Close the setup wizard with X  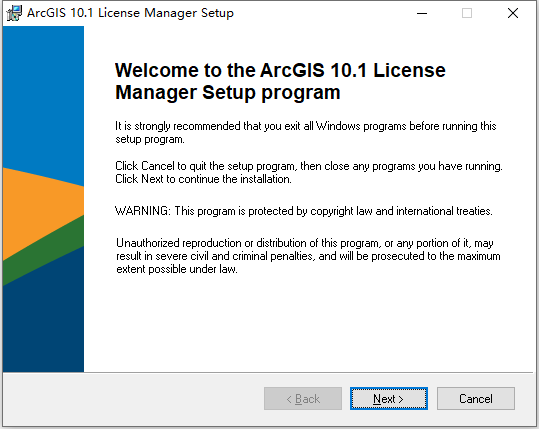513,13
